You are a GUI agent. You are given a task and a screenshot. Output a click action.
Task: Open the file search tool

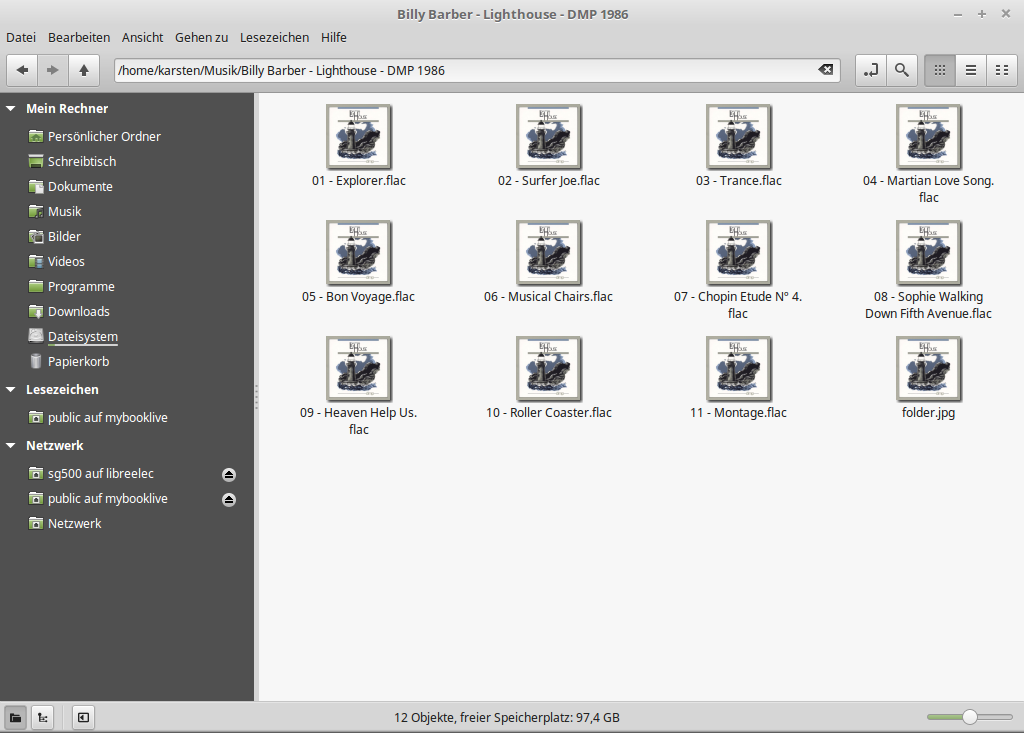(902, 70)
